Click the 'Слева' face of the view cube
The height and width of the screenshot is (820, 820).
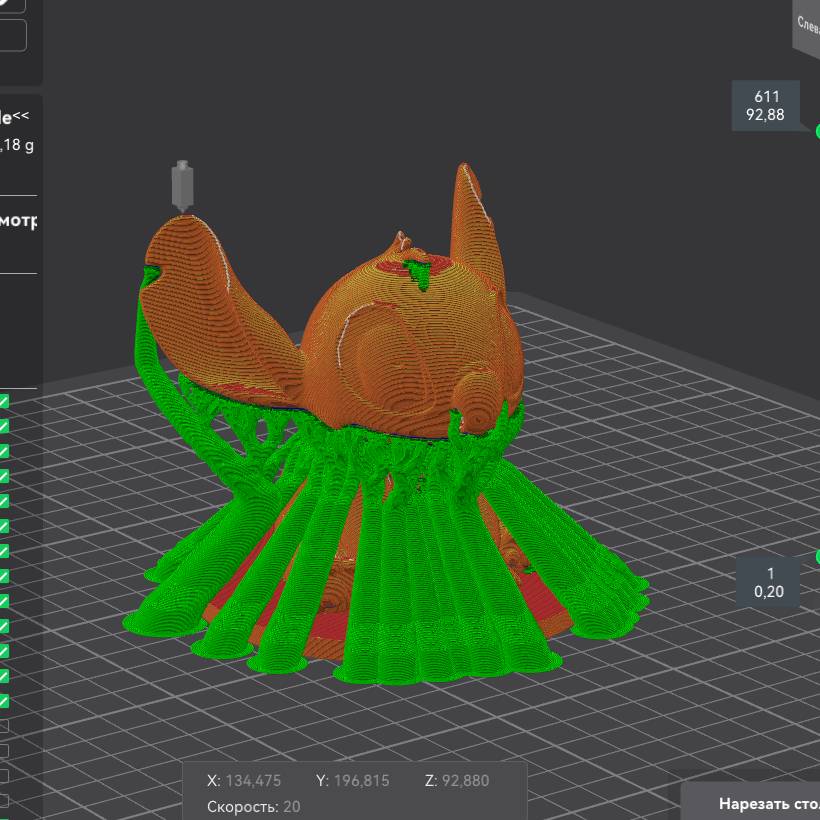[807, 24]
